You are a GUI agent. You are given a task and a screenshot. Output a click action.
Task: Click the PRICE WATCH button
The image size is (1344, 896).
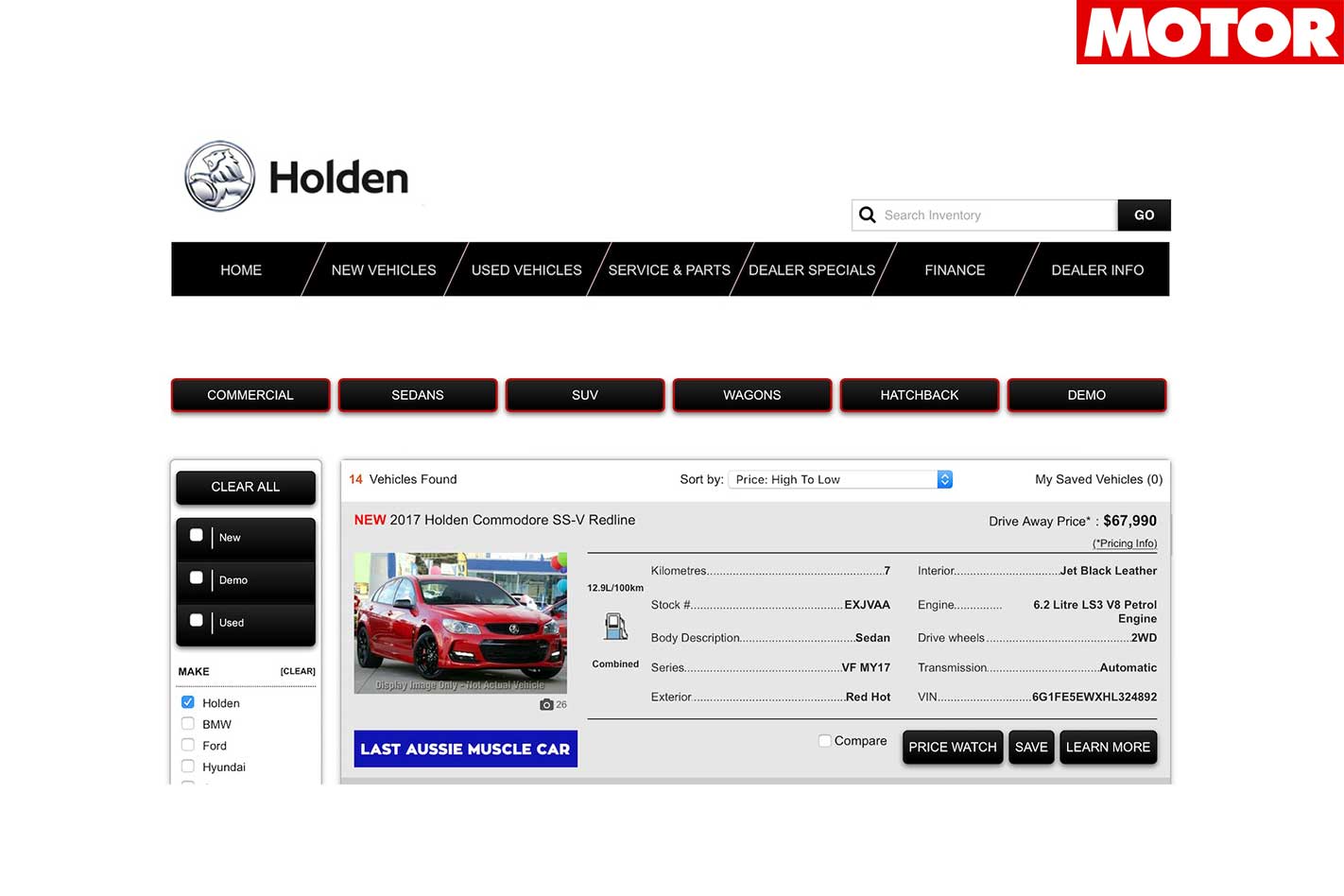953,747
